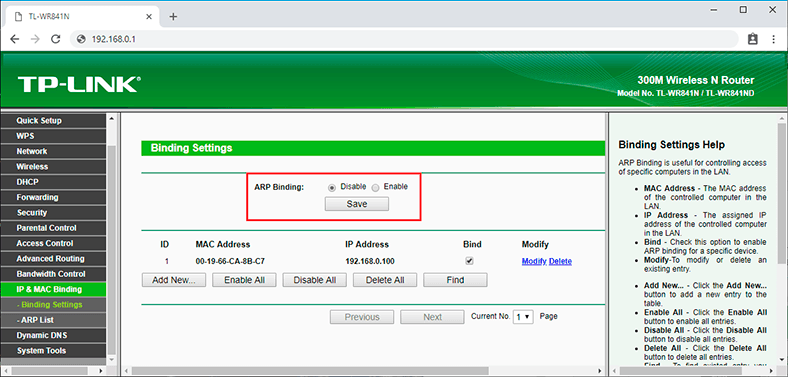Click the browser forward arrow
Viewport: 788px width, 377px height.
point(35,39)
